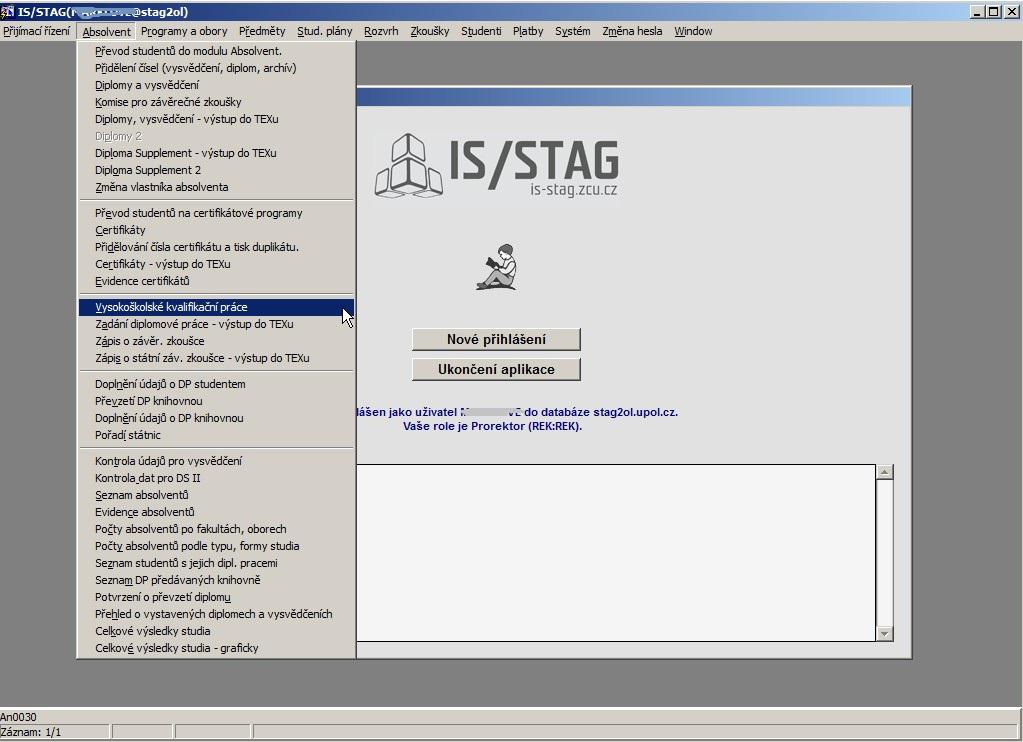Click the Ukončení aplikace button

pos(496,369)
